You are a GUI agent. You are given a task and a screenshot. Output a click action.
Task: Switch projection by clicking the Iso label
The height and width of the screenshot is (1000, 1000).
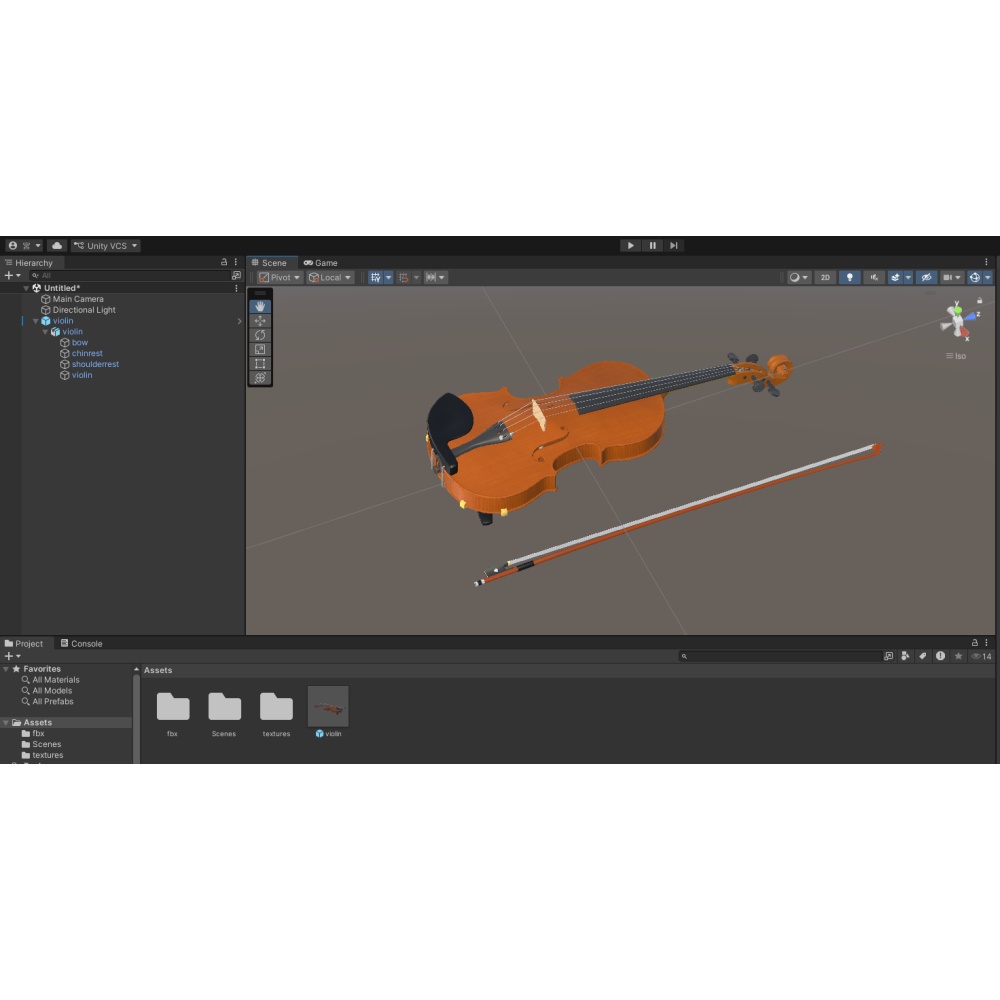(960, 356)
